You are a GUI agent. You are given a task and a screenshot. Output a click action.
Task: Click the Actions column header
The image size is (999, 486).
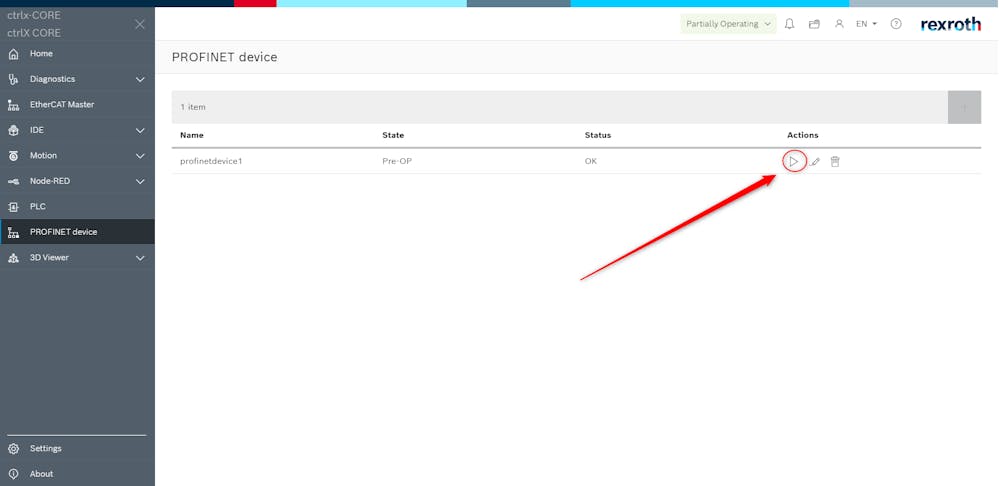(803, 135)
